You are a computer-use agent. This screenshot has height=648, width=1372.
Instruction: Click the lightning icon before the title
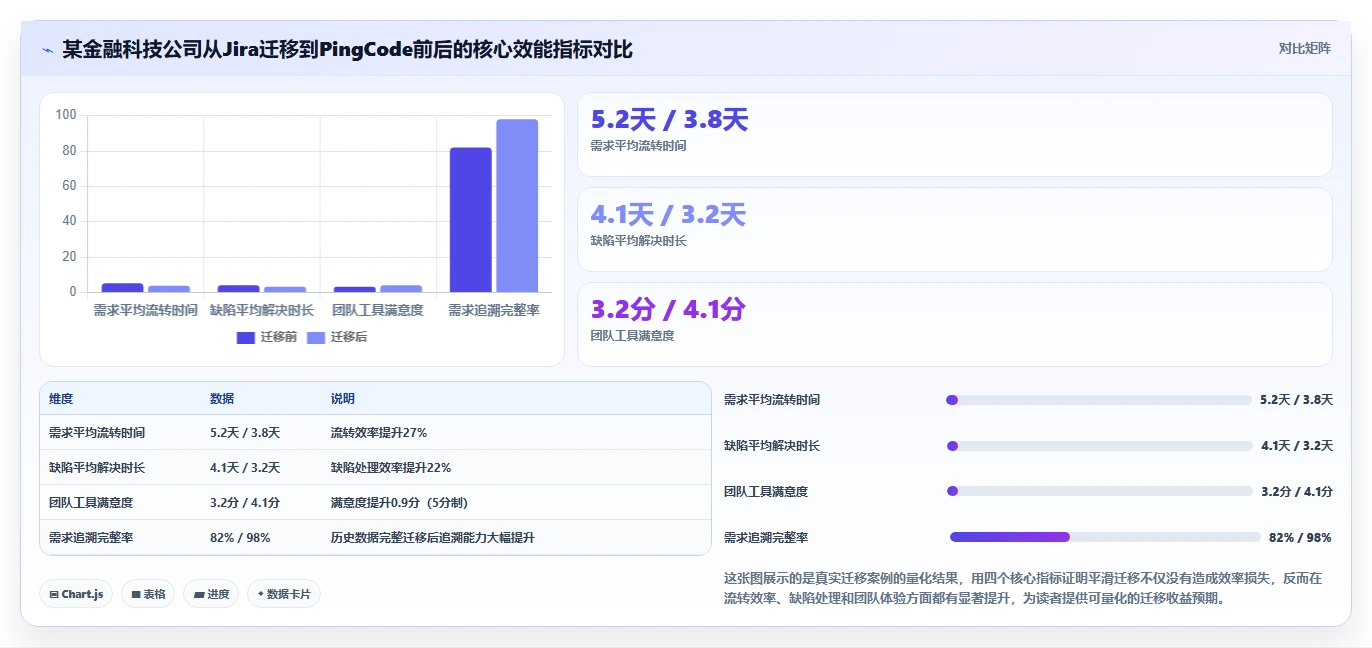click(47, 49)
